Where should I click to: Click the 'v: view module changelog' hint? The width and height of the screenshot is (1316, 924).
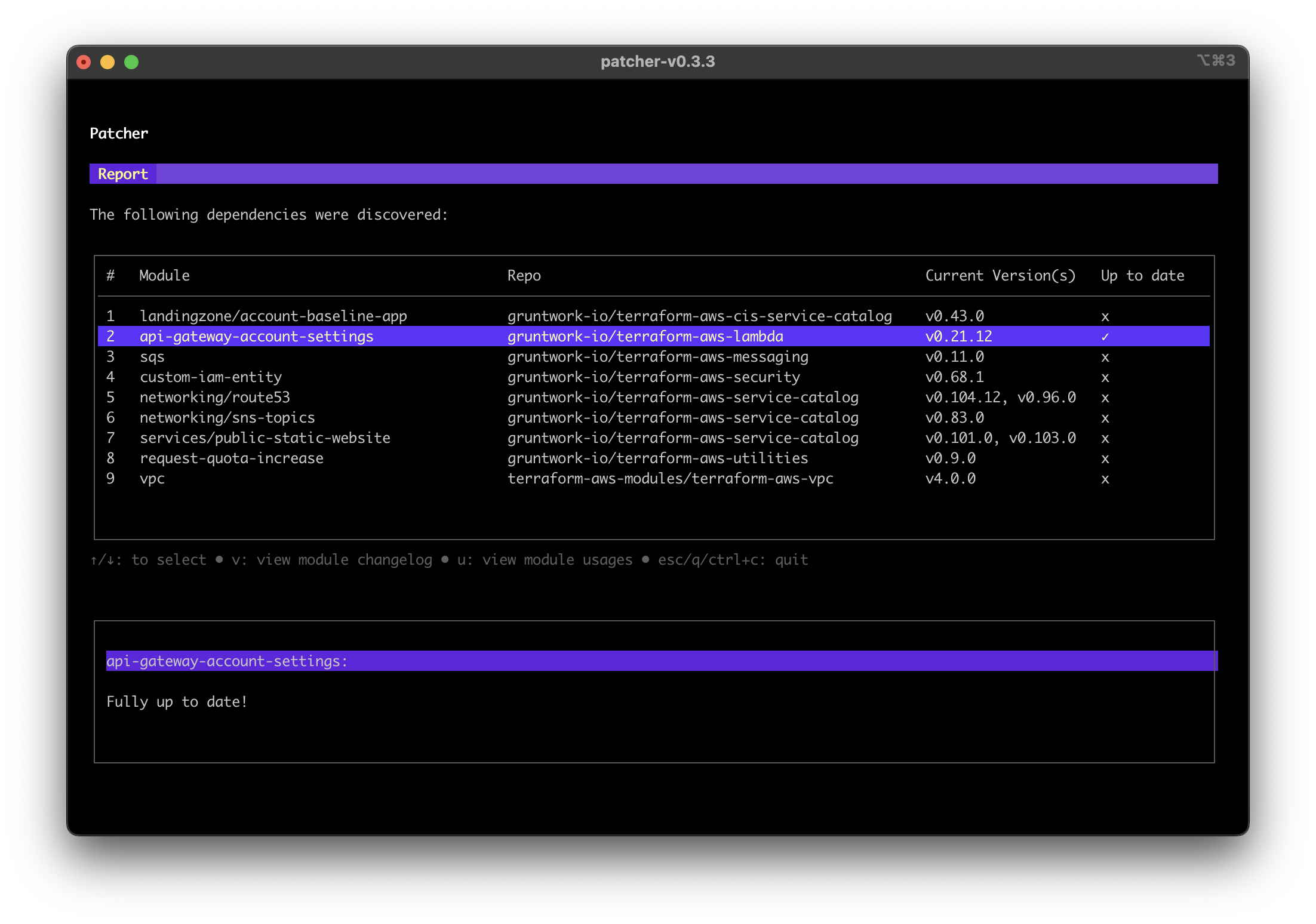332,559
